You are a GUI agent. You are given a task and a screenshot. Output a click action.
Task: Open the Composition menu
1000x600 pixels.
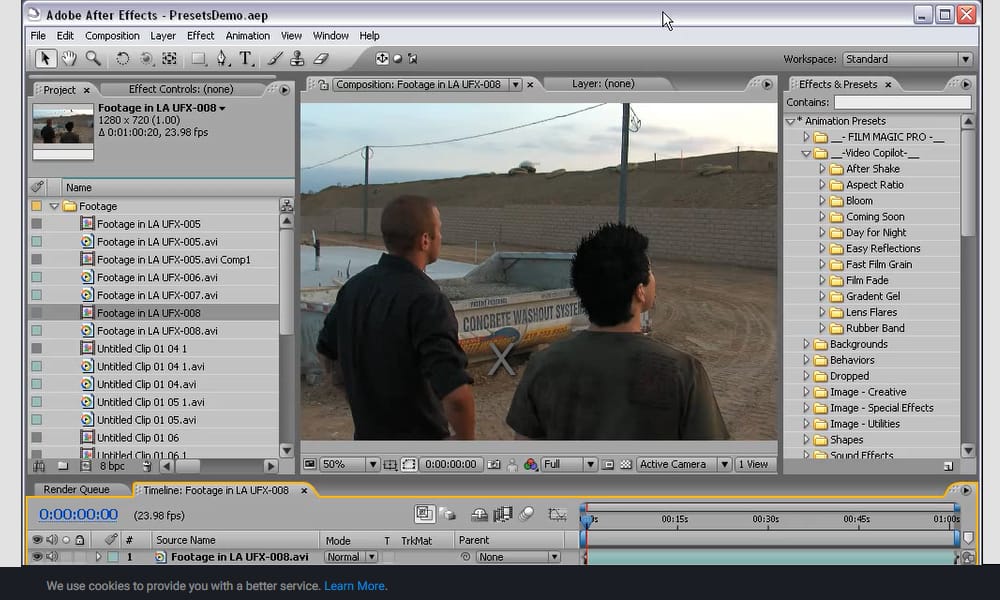[x=112, y=36]
